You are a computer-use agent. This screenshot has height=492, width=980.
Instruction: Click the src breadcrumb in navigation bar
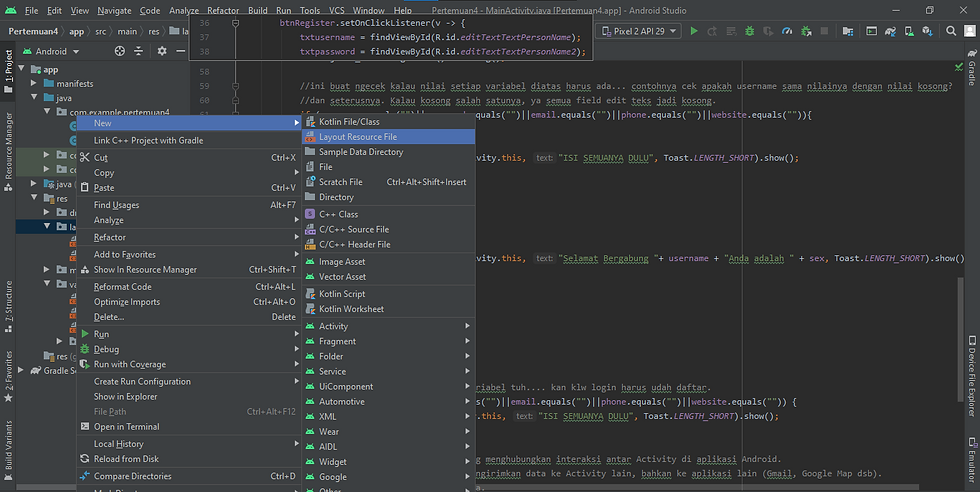(x=101, y=31)
